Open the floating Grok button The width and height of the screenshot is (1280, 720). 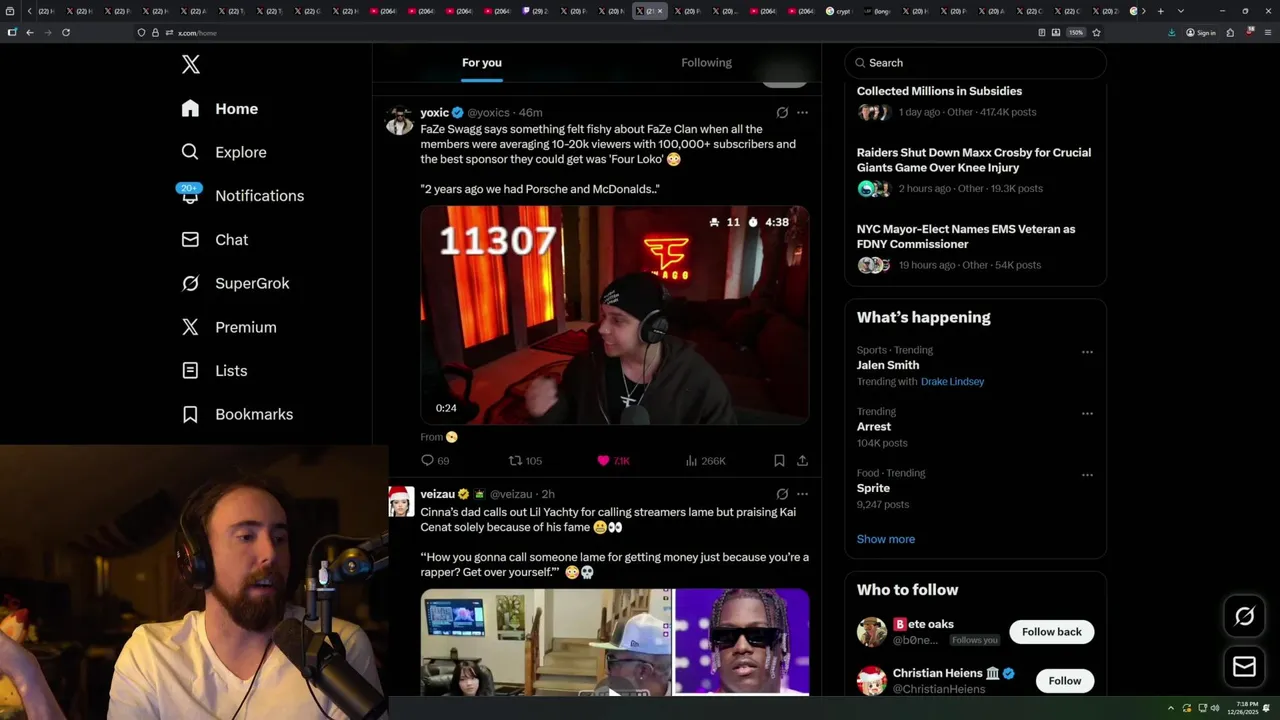(x=1244, y=617)
